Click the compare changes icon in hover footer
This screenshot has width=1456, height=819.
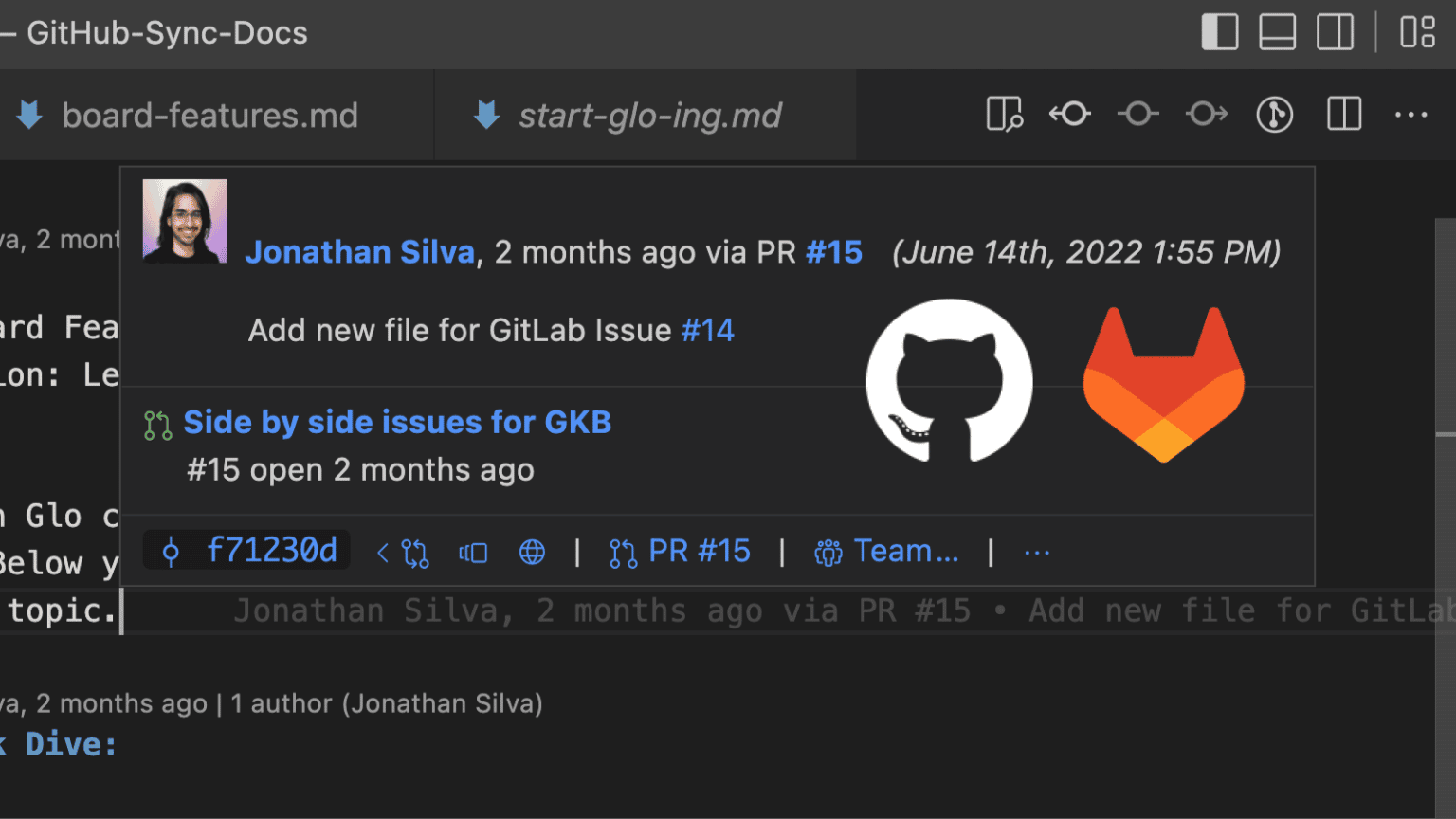tap(474, 551)
